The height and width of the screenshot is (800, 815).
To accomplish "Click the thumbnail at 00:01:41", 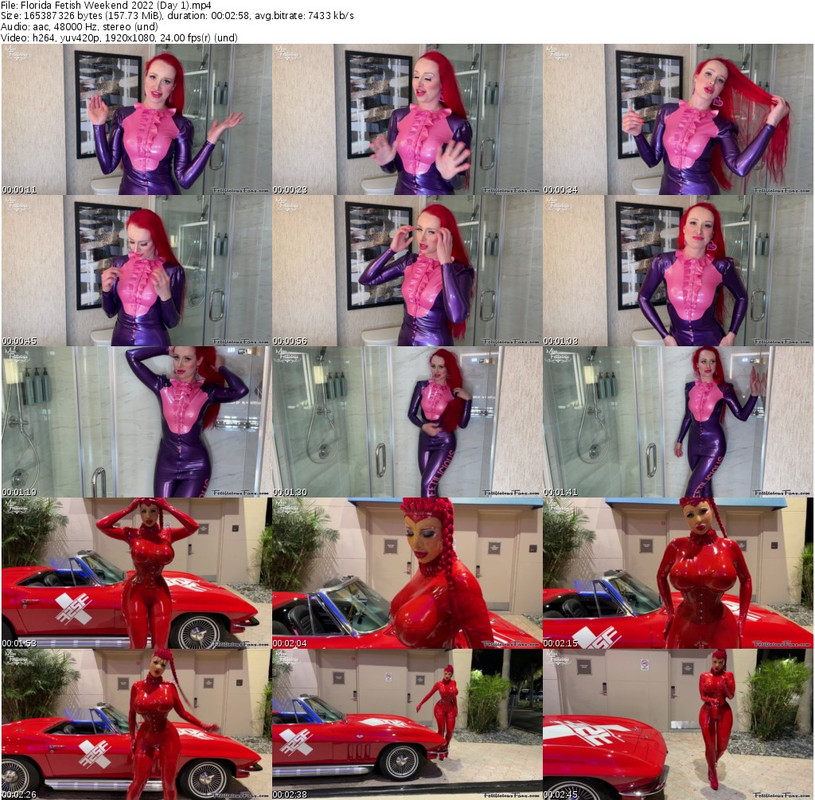I will tap(678, 422).
